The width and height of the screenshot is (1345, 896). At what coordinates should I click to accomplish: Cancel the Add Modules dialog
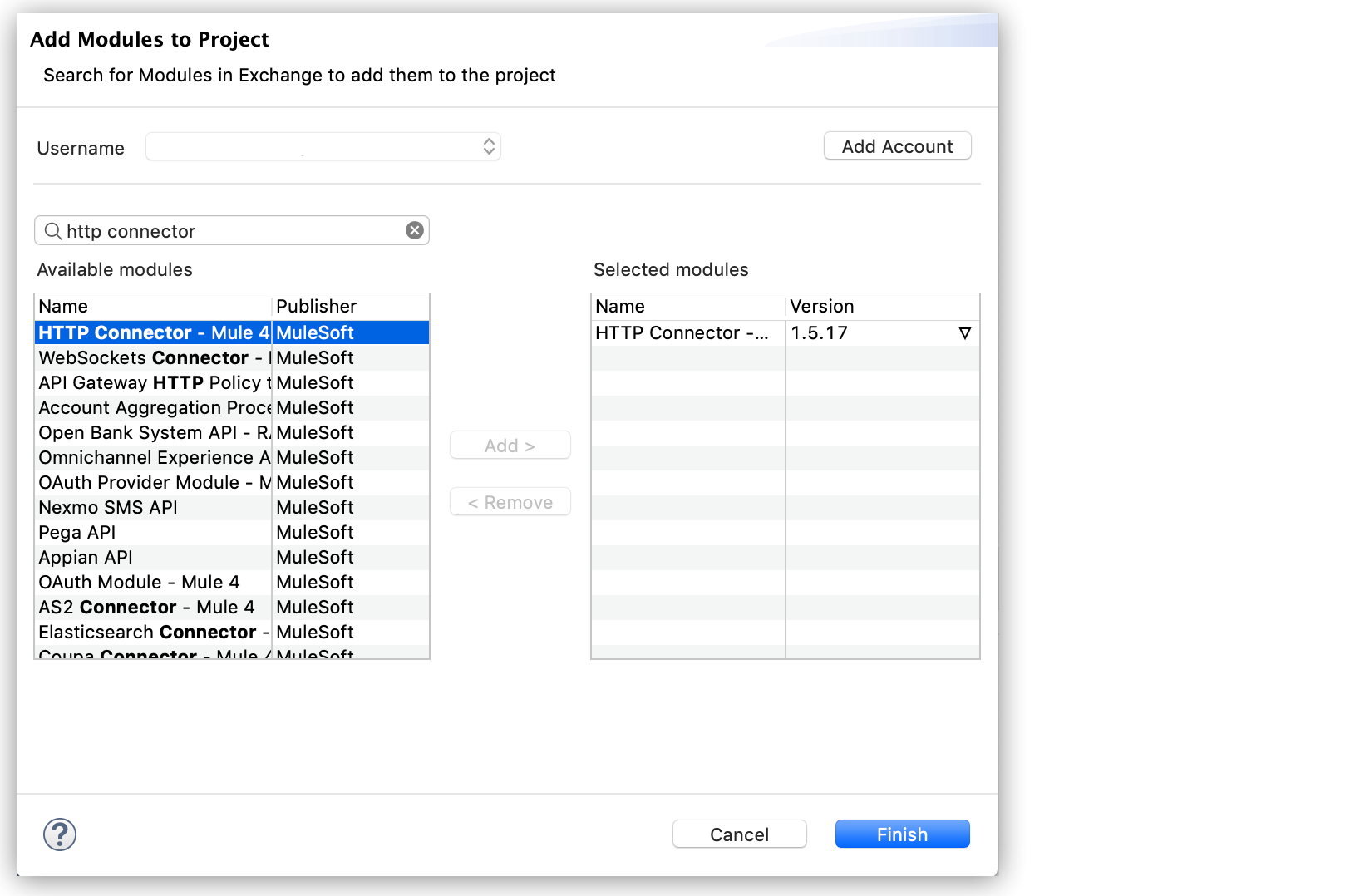pos(739,834)
